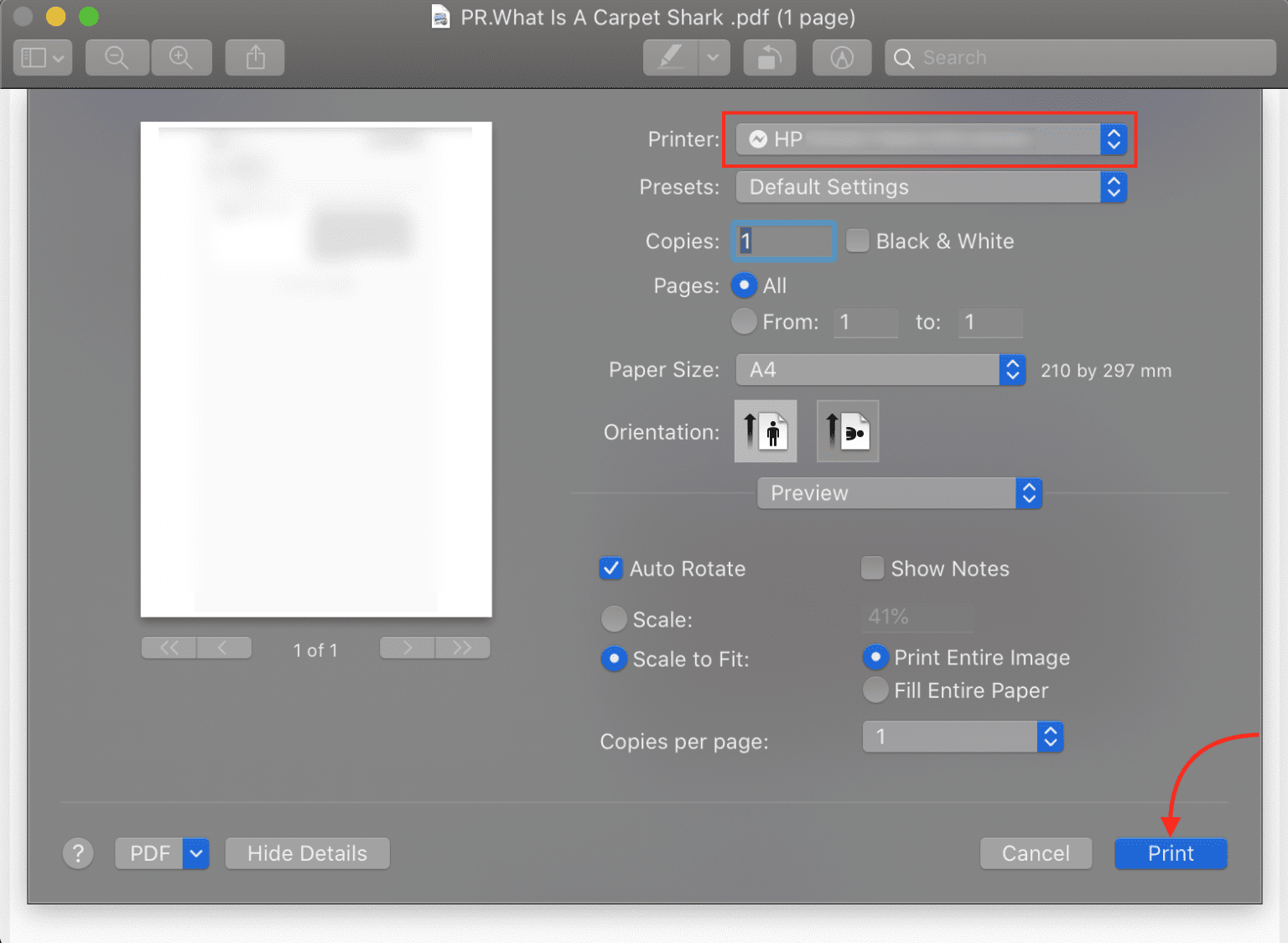Select landscape orientation
The image size is (1288, 943).
(x=847, y=431)
